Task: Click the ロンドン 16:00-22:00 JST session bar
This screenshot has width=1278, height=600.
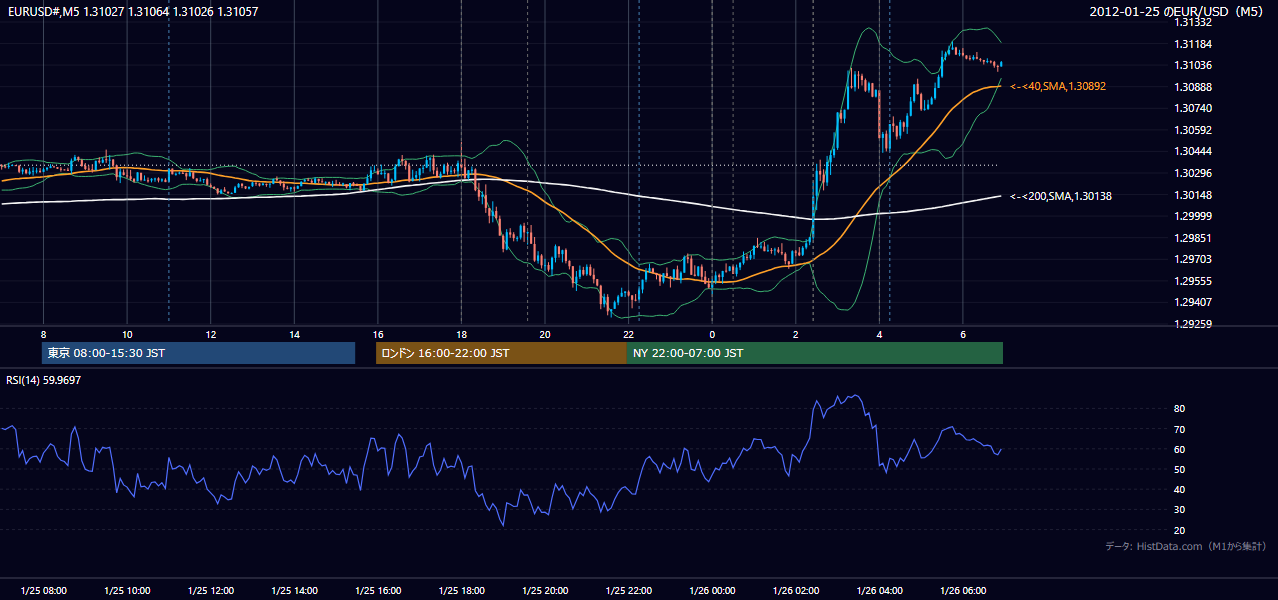Action: tap(501, 353)
